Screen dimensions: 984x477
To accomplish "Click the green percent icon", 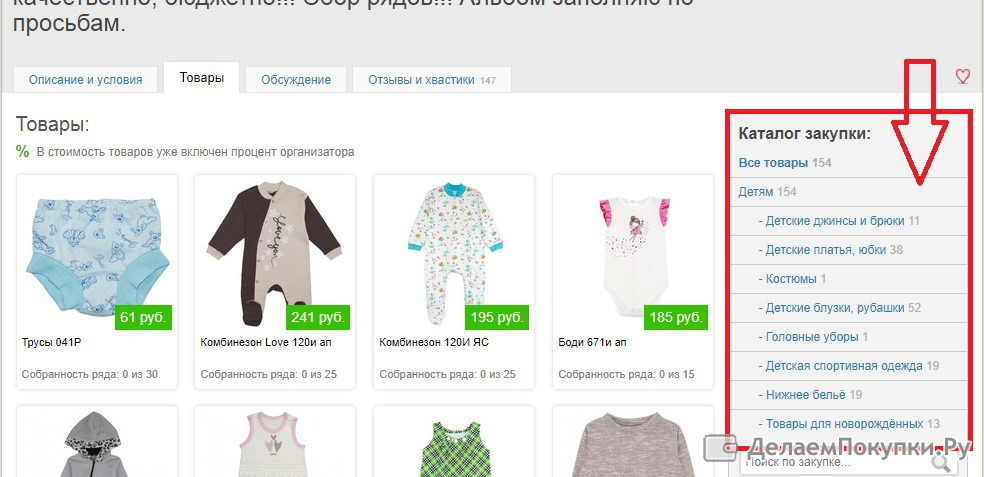I will tap(23, 152).
